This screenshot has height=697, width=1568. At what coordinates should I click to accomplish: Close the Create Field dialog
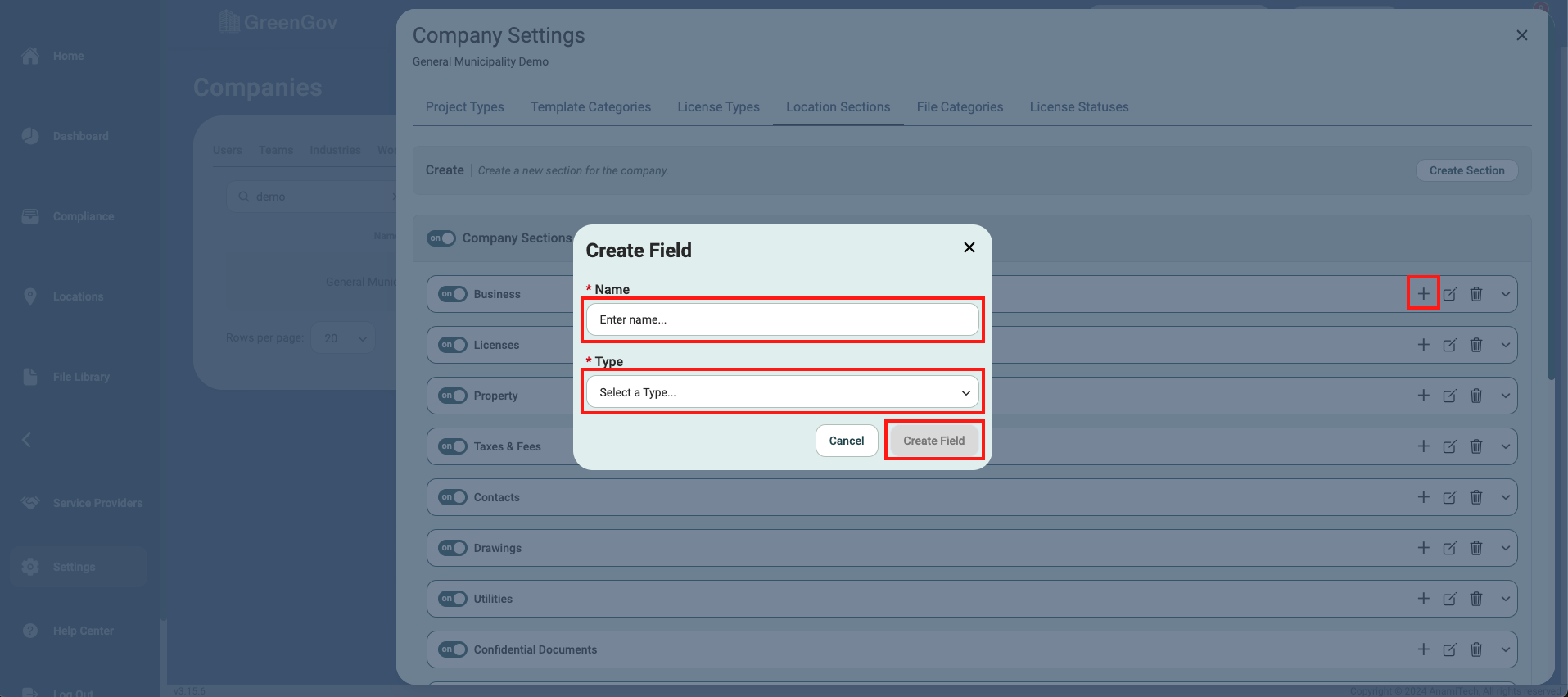point(969,247)
